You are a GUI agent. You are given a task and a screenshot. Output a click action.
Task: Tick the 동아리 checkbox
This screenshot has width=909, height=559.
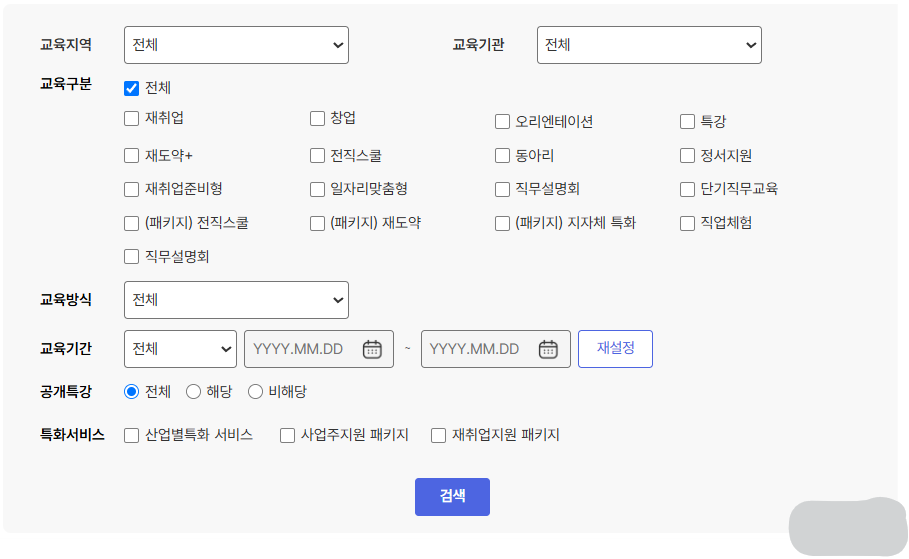(502, 155)
